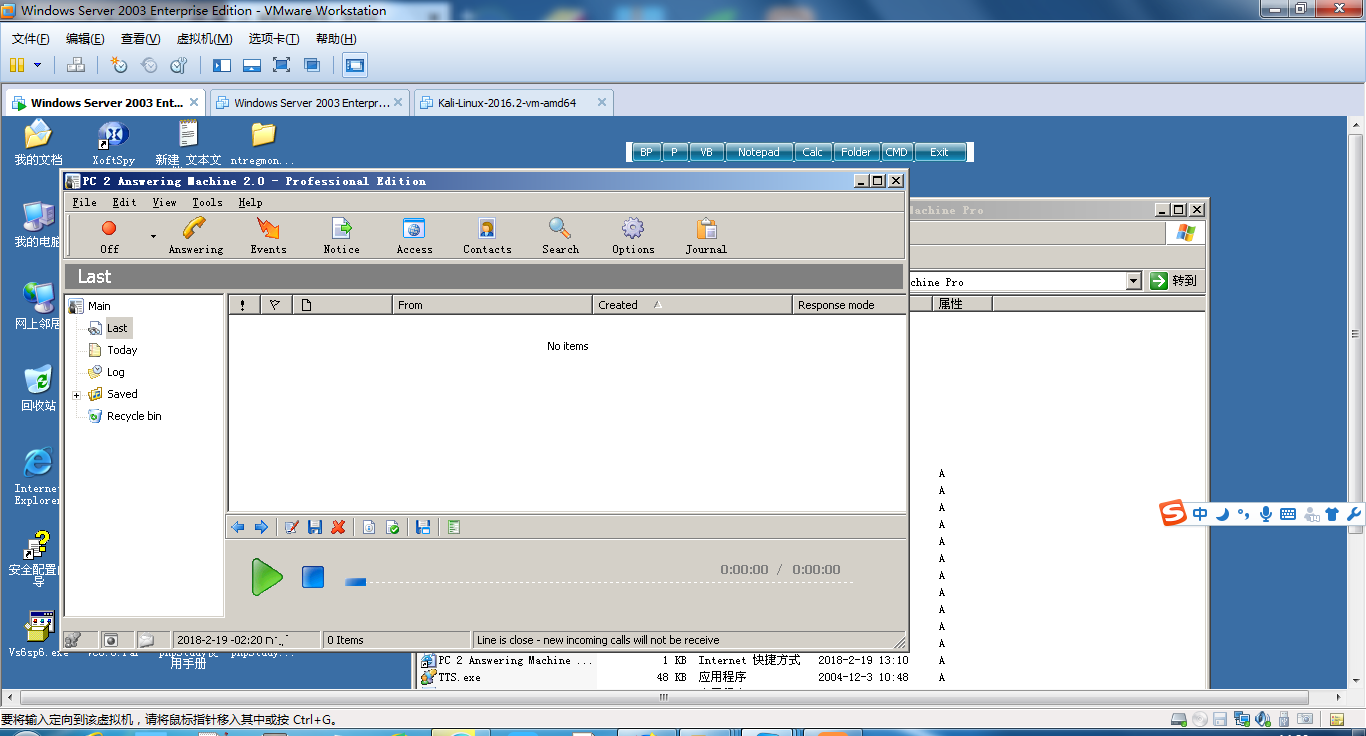Toggle VMware show sidebar library view
Viewport: 1366px width, 736px height.
222,65
